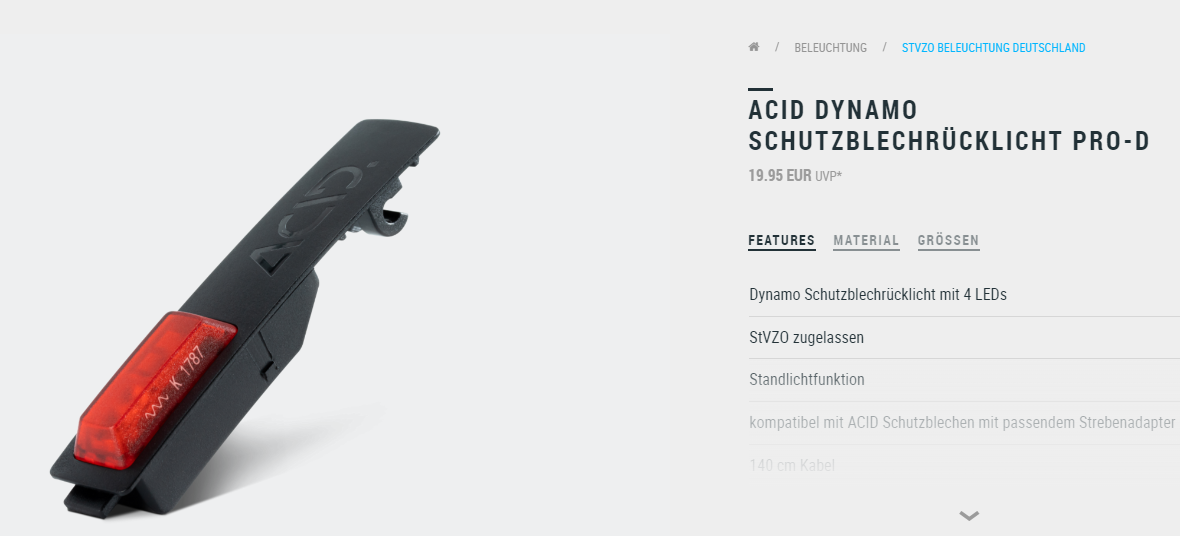Click the 19.95 EUR price
The width and height of the screenshot is (1180, 536).
[780, 175]
